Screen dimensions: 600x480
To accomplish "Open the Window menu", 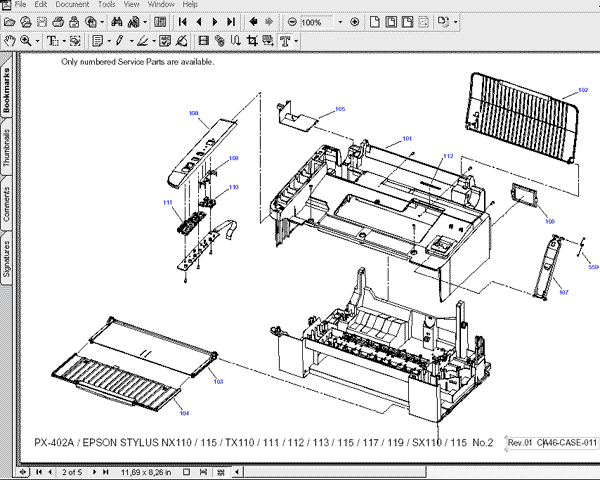I will pos(161,4).
